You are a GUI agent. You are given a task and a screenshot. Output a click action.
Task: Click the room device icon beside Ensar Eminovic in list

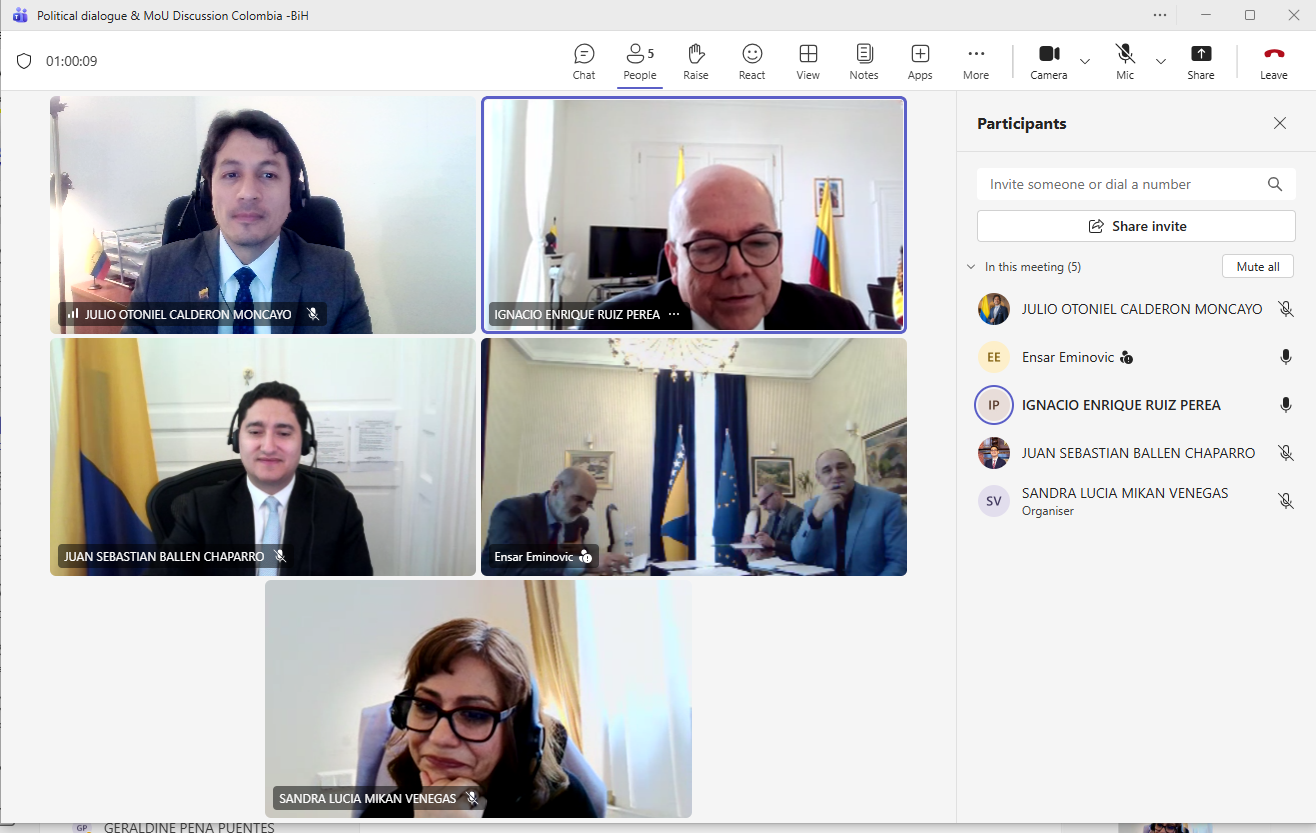tap(1126, 357)
